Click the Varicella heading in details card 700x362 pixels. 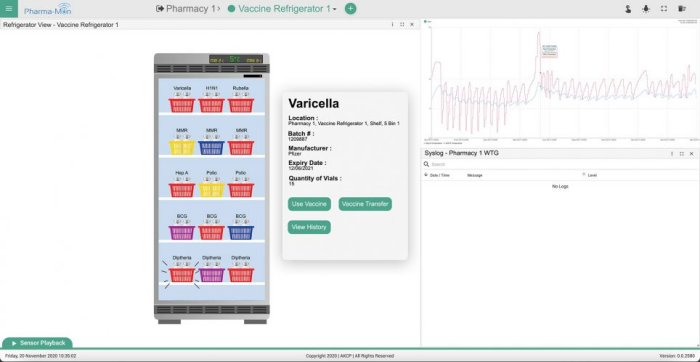[313, 104]
